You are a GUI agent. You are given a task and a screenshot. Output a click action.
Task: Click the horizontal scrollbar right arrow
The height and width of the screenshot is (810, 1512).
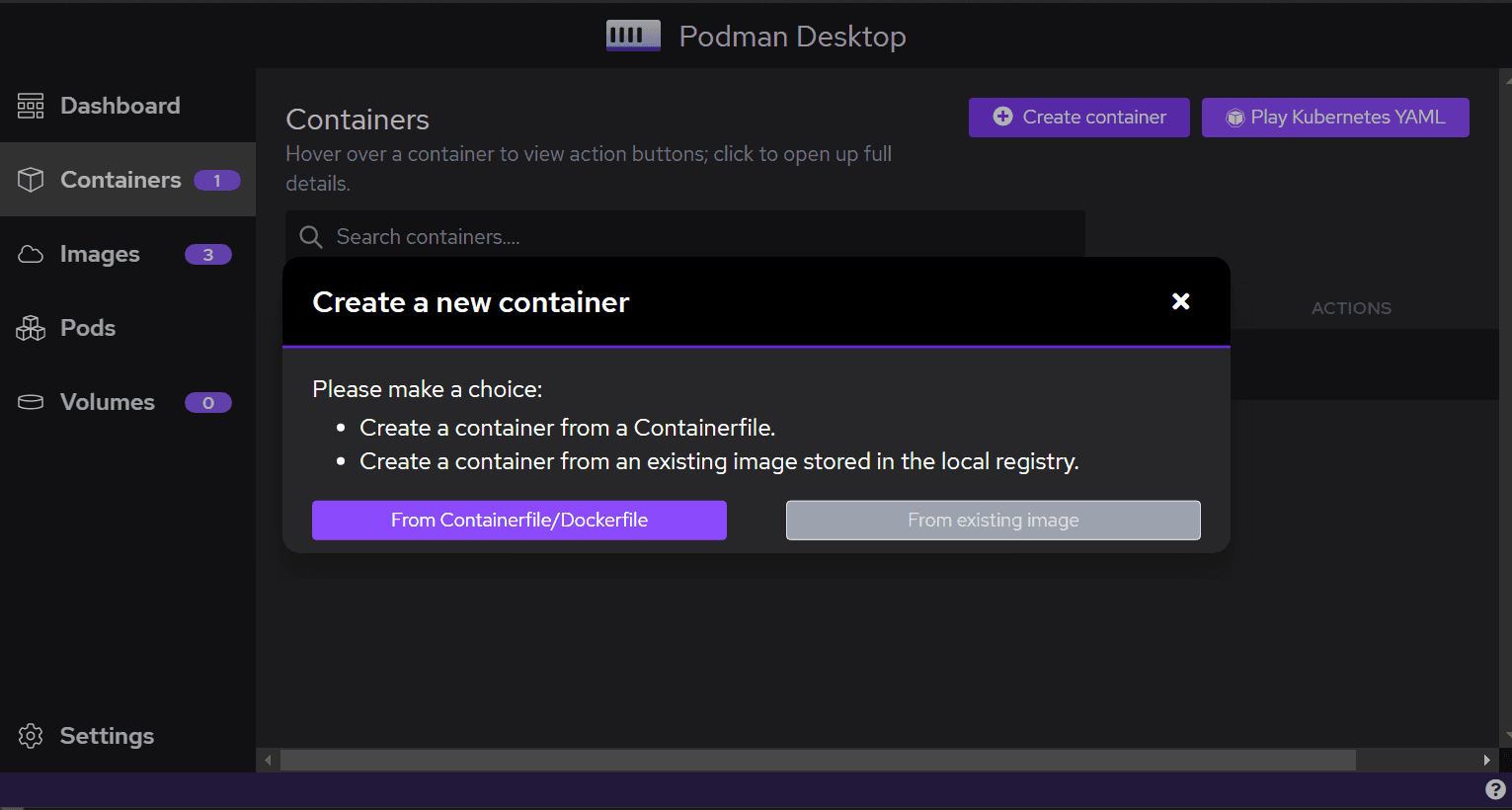tap(1486, 761)
